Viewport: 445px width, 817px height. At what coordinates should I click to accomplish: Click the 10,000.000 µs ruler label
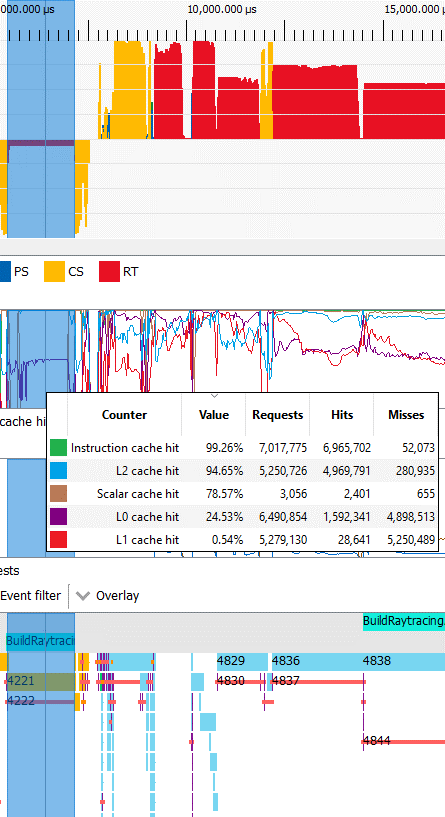(222, 9)
